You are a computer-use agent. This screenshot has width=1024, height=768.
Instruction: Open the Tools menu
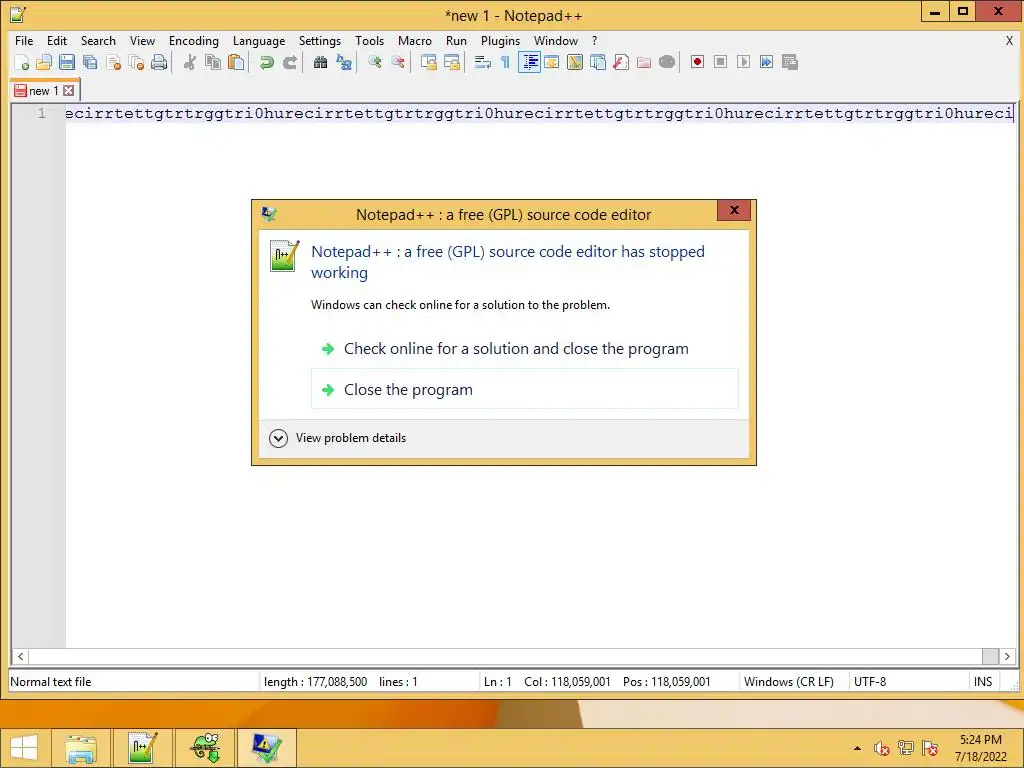point(370,40)
